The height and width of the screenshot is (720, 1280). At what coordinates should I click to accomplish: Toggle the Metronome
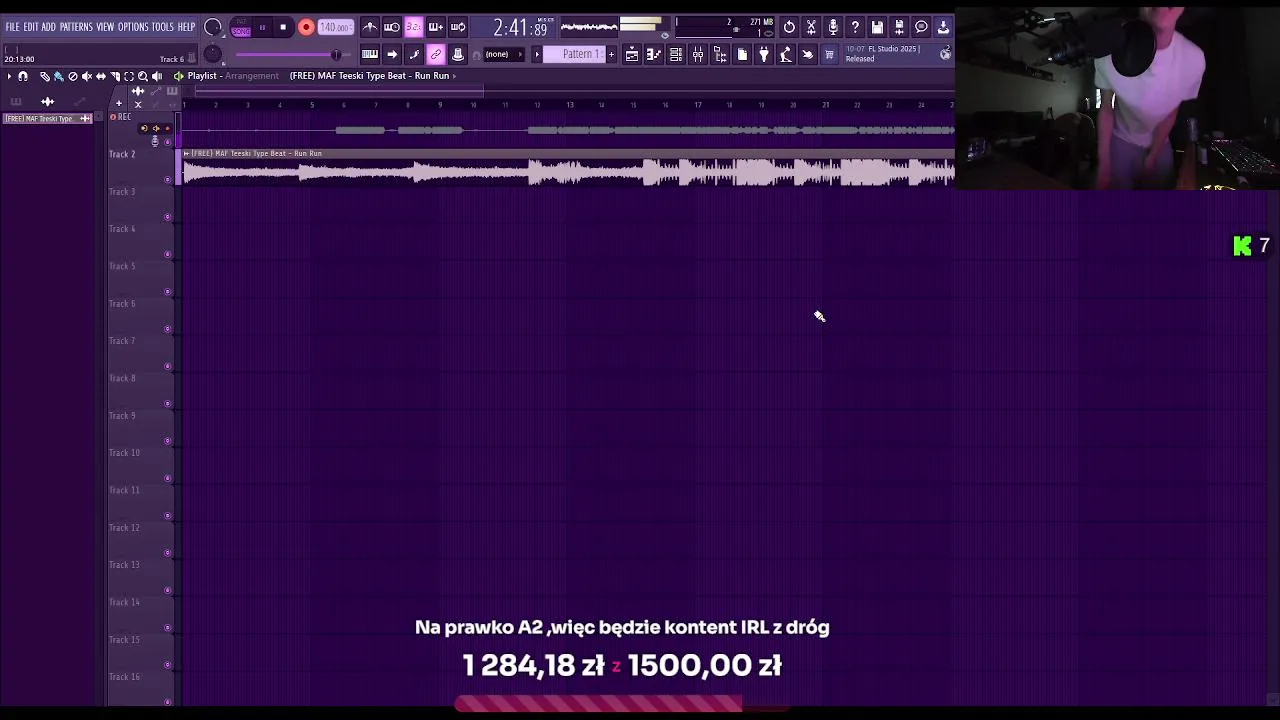point(370,27)
